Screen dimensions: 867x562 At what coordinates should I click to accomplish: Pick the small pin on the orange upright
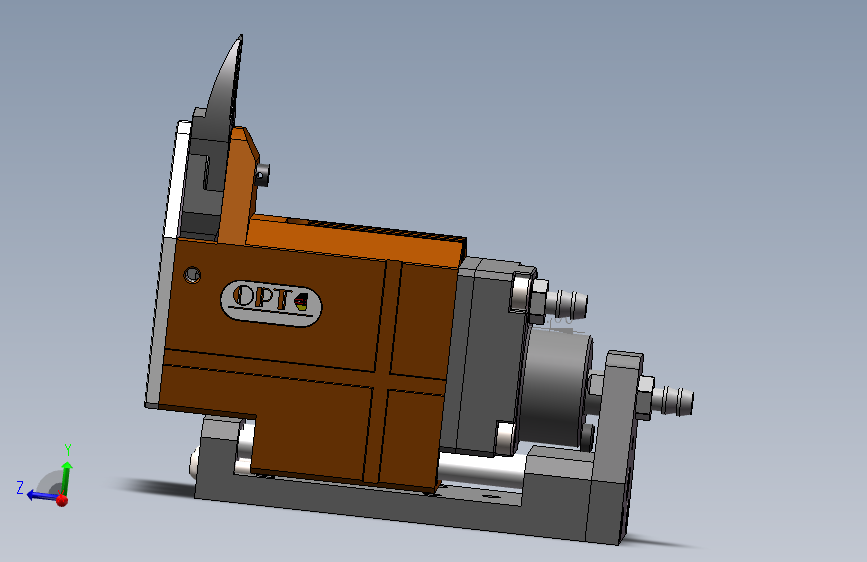click(262, 174)
